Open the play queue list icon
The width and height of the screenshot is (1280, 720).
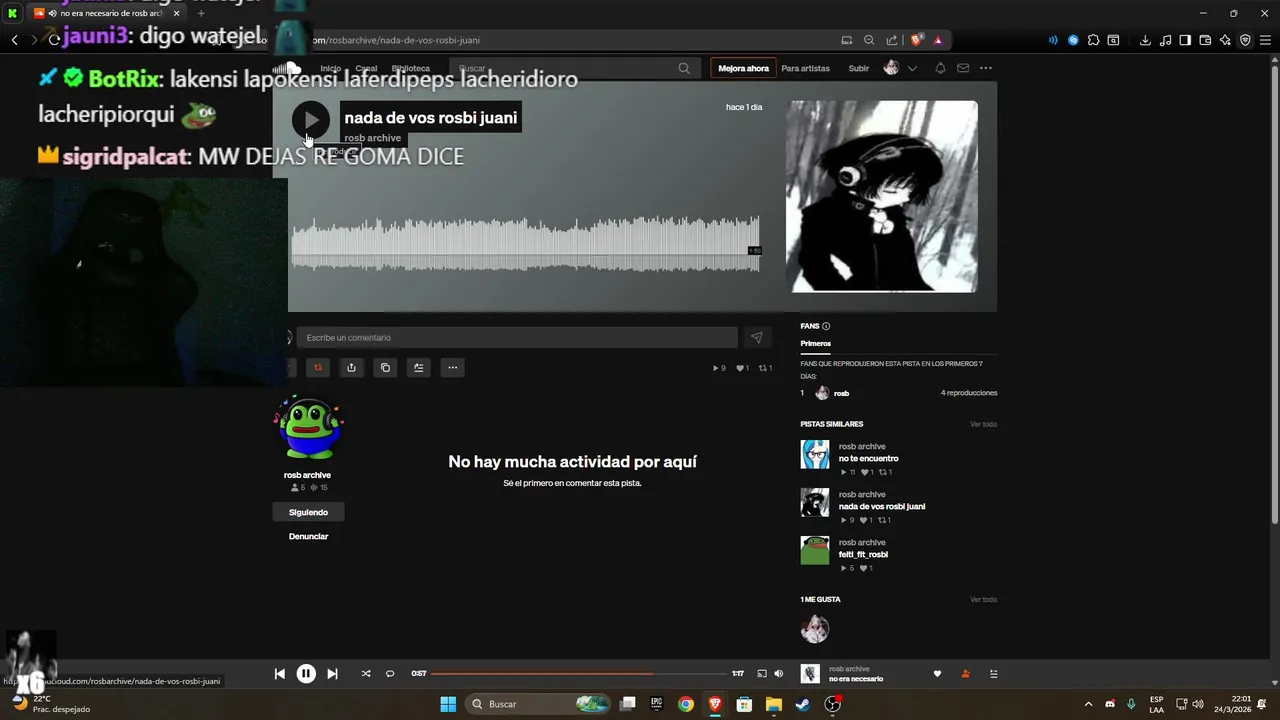point(993,674)
